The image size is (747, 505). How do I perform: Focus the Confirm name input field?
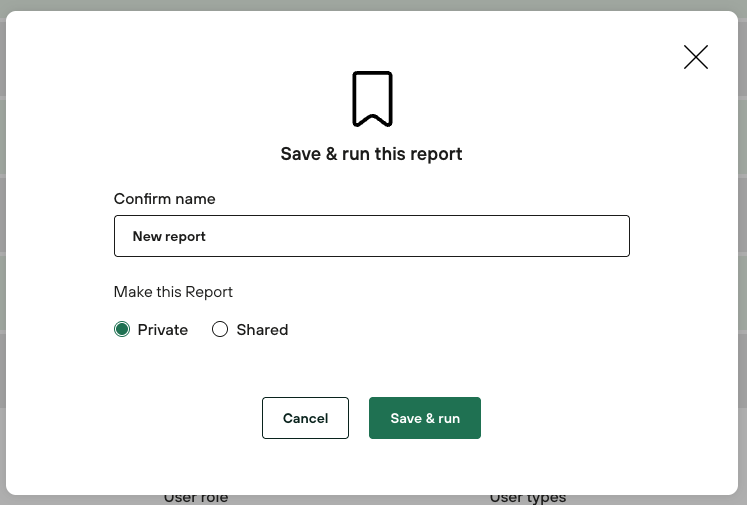coord(371,236)
